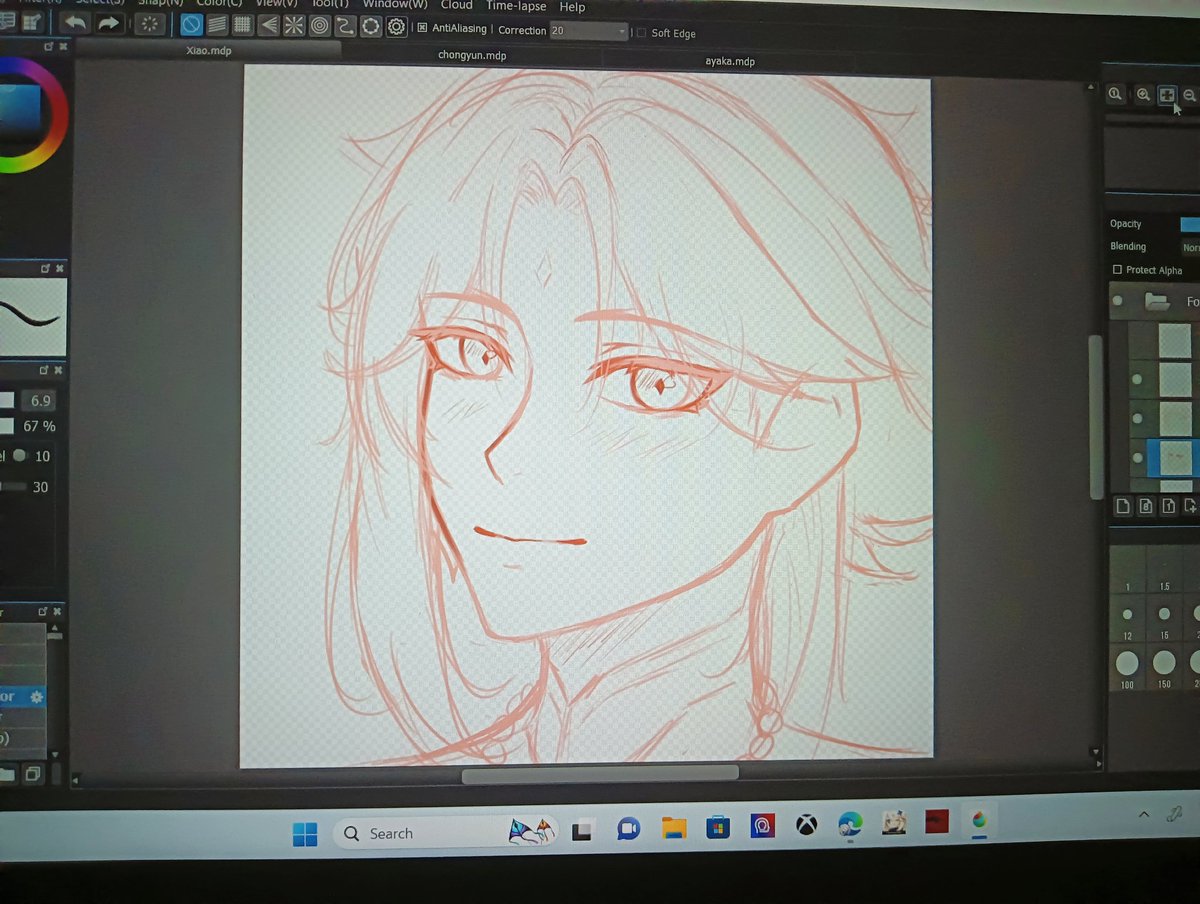
Task: Toggle the AntiAliasing checkbox
Action: (422, 28)
